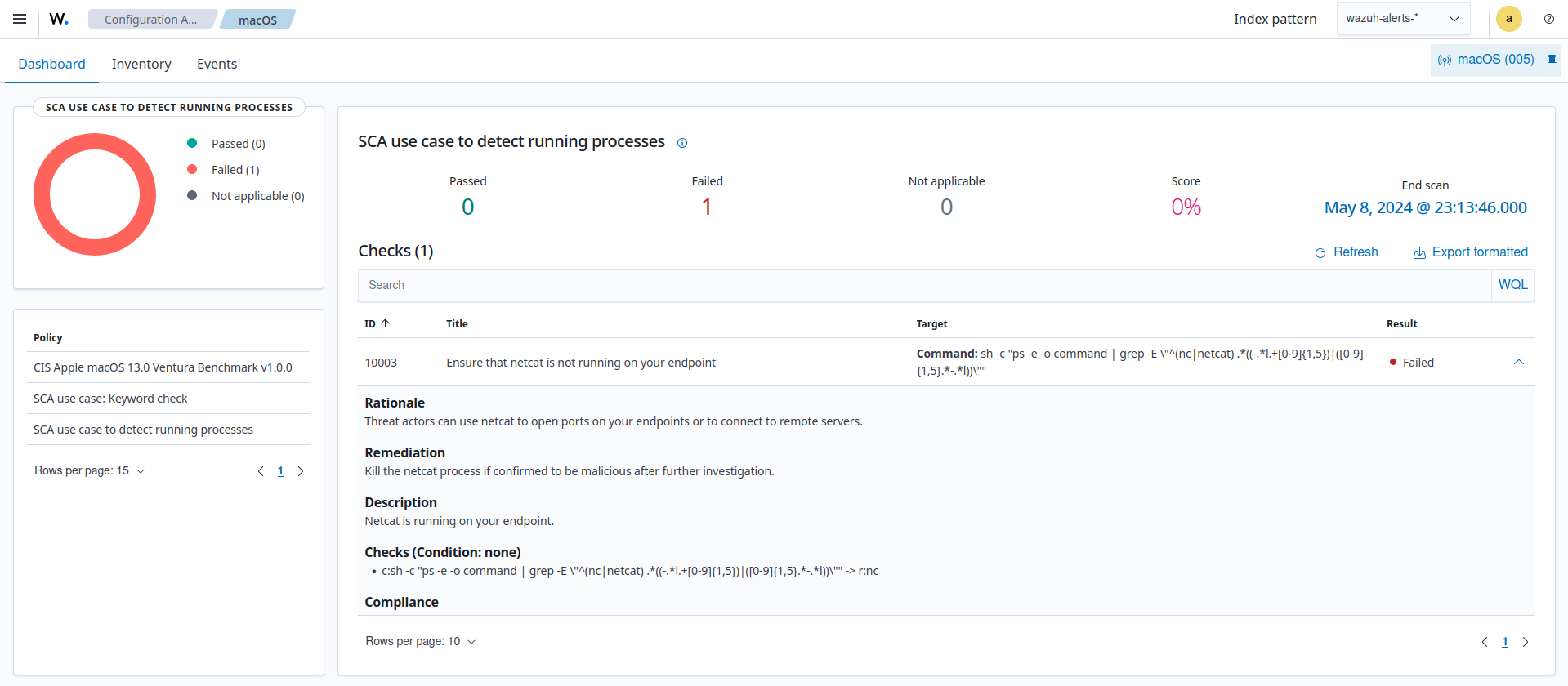Toggle Passed (0) legend item
1568x686 pixels.
click(237, 144)
